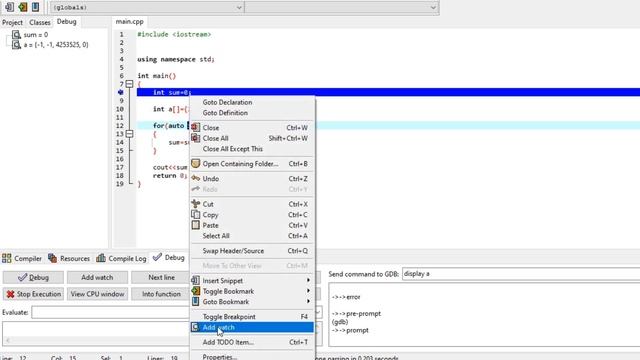This screenshot has height=360, width=640.
Task: Click the Toggle Bookmark icon in the context menu
Action: (196, 291)
